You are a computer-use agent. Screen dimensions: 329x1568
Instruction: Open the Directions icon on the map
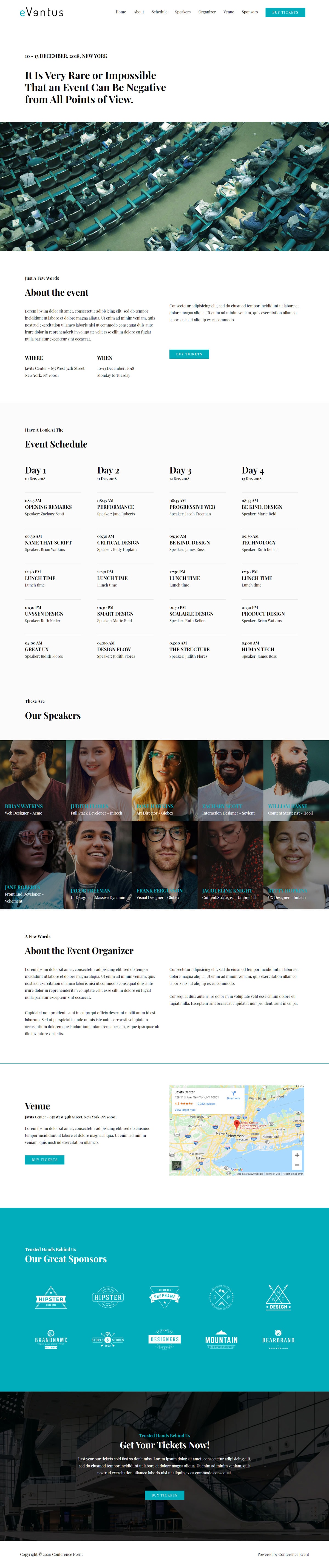pyautogui.click(x=233, y=1093)
